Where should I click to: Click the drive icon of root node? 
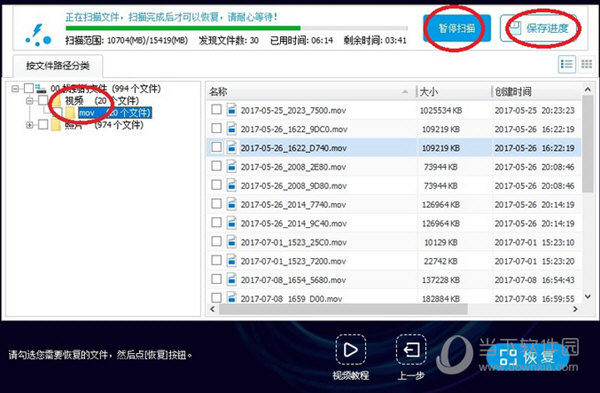click(x=41, y=89)
